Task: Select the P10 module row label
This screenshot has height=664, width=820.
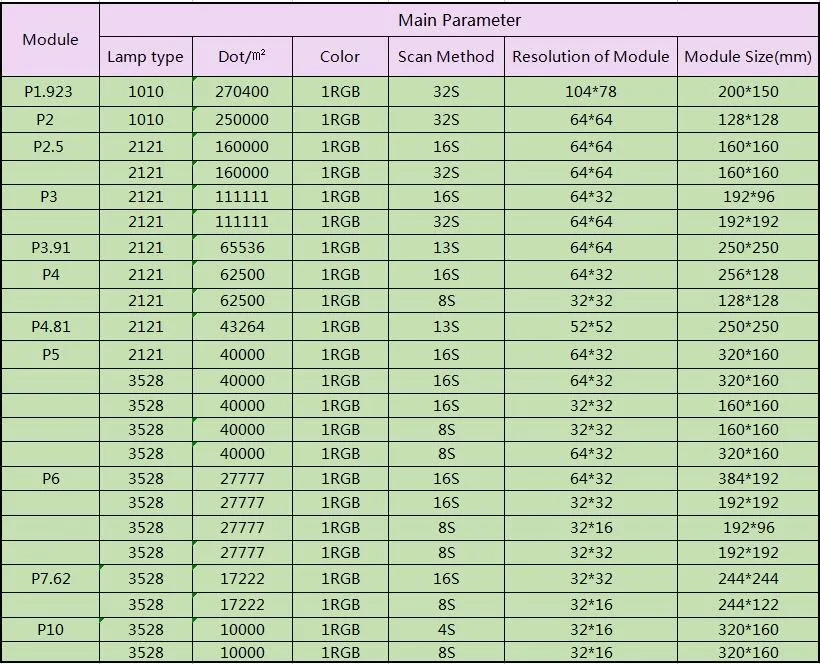Action: point(50,628)
